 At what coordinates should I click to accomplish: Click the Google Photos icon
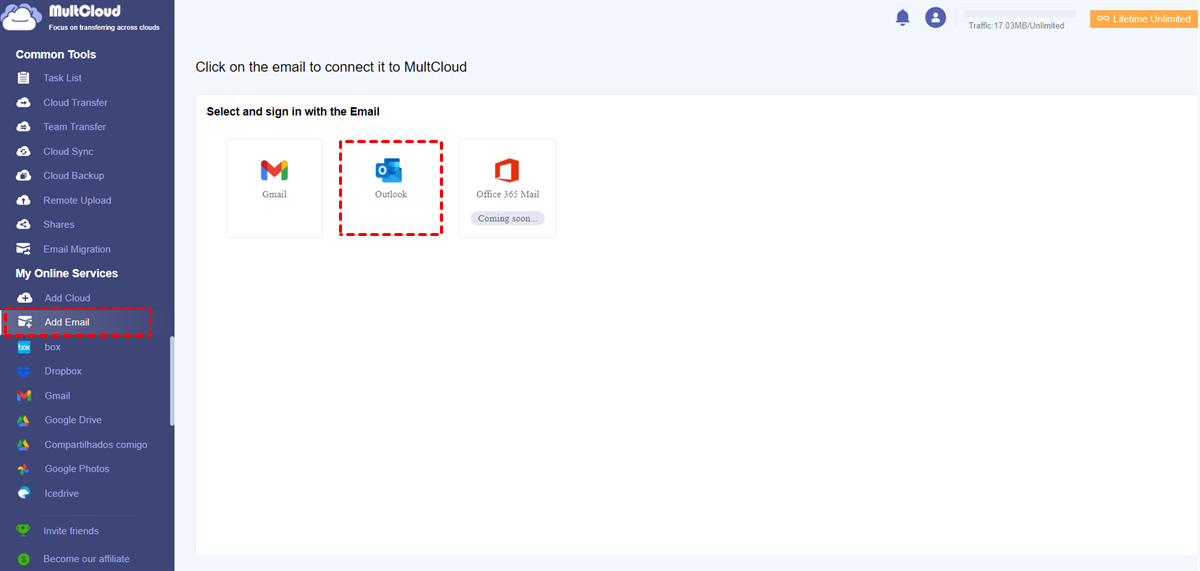click(x=24, y=469)
